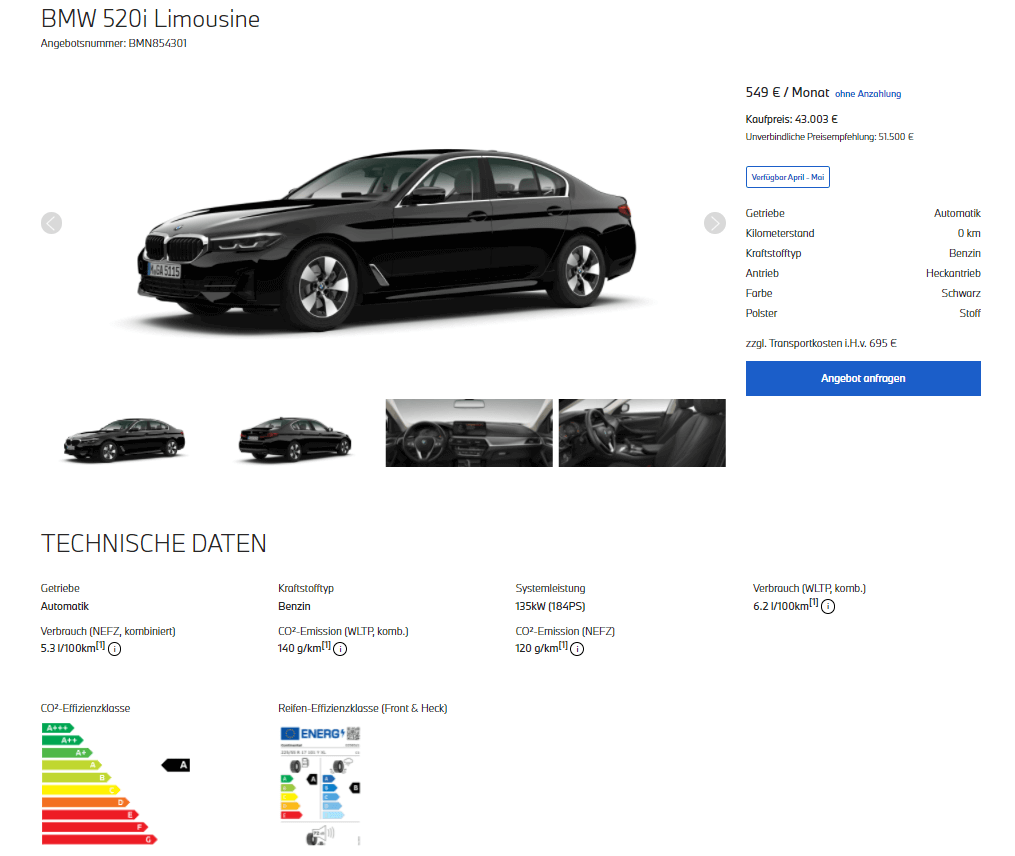Open the tire ENERG efficiency label image

click(x=320, y=785)
